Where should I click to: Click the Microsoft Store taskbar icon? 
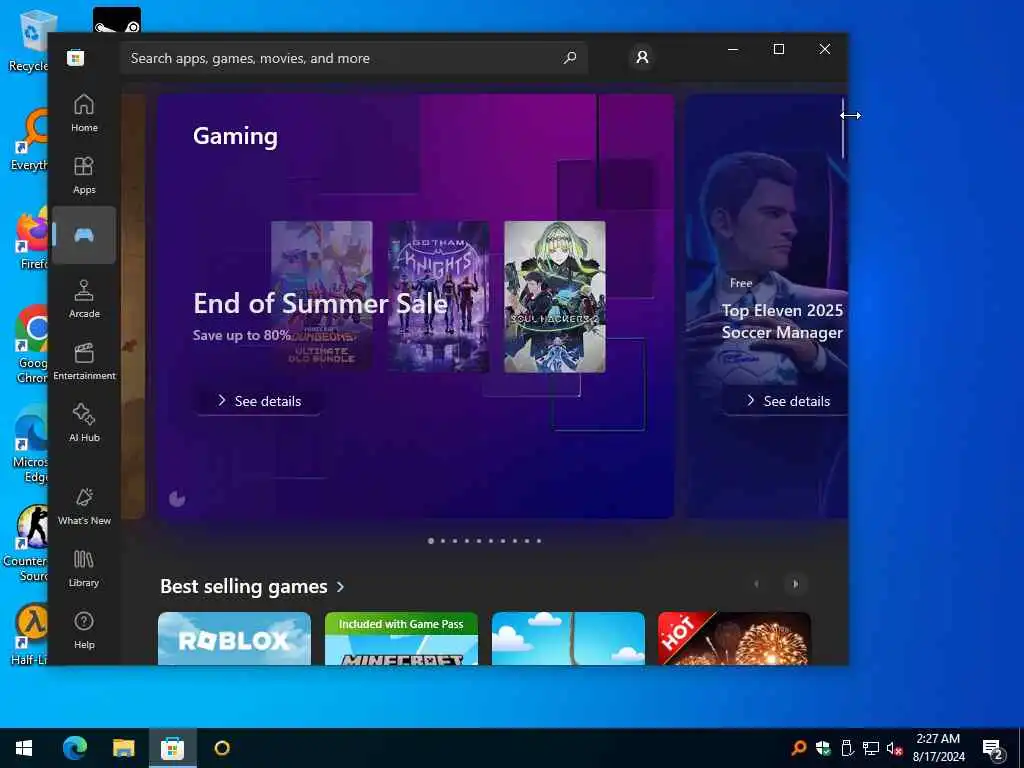pyautogui.click(x=172, y=748)
